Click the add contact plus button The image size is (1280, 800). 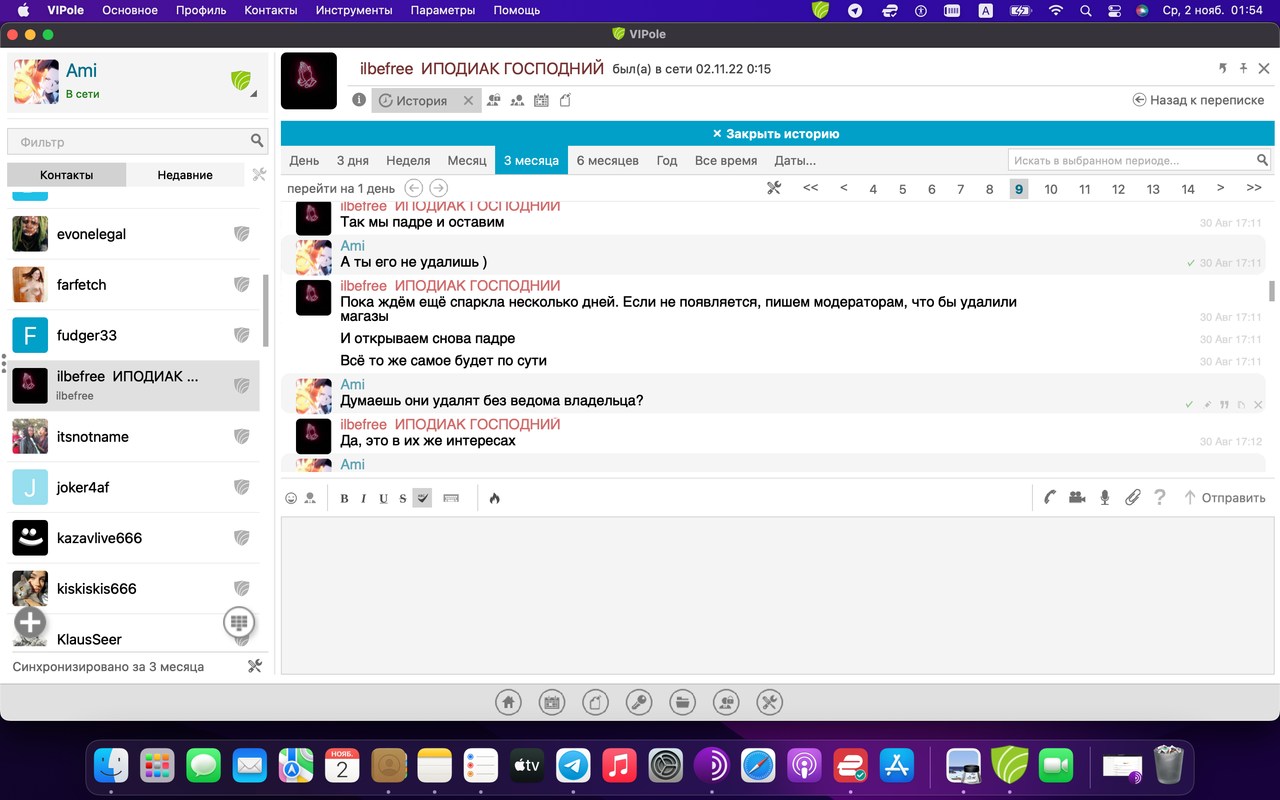click(30, 622)
